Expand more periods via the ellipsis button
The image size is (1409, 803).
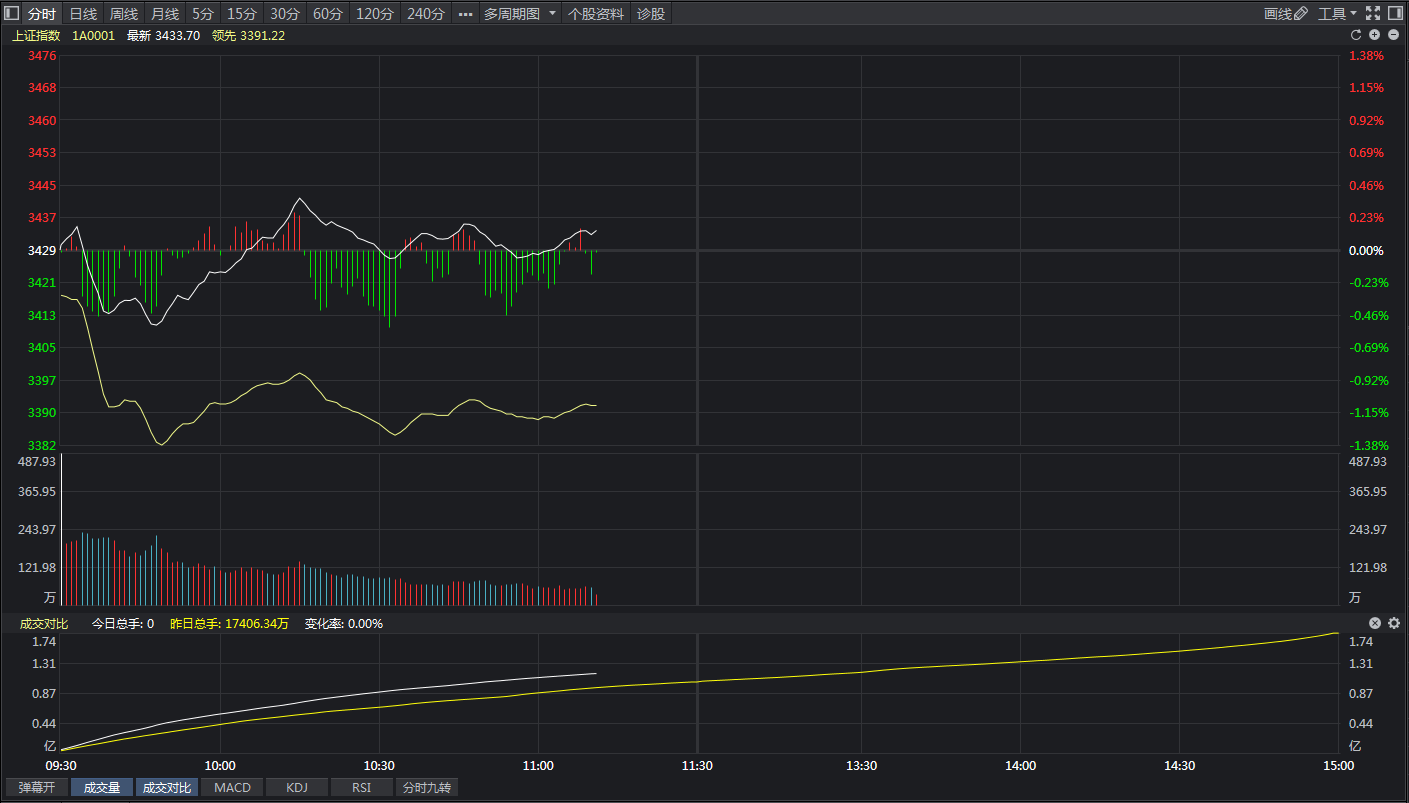[465, 13]
